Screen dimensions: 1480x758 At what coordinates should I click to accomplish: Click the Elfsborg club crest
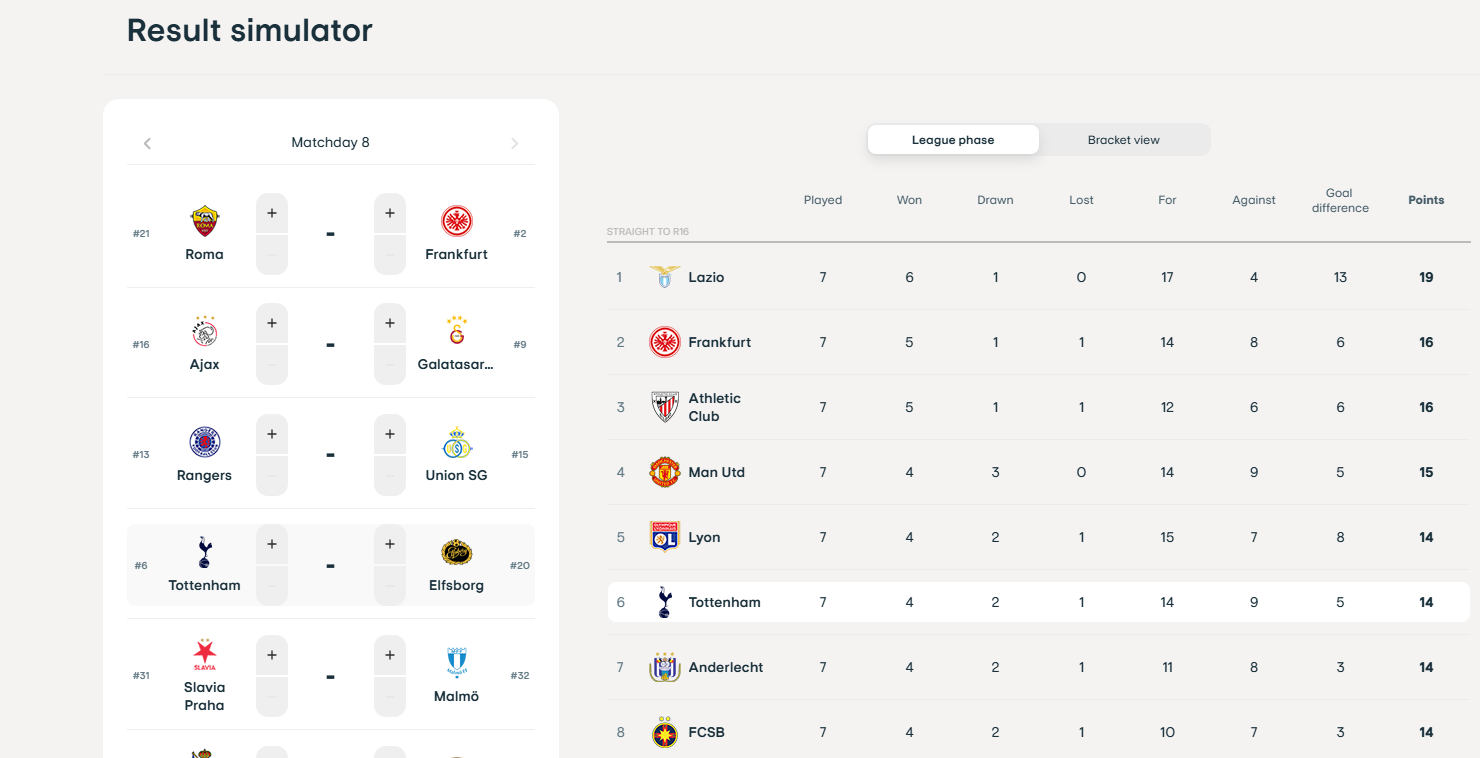tap(456, 552)
